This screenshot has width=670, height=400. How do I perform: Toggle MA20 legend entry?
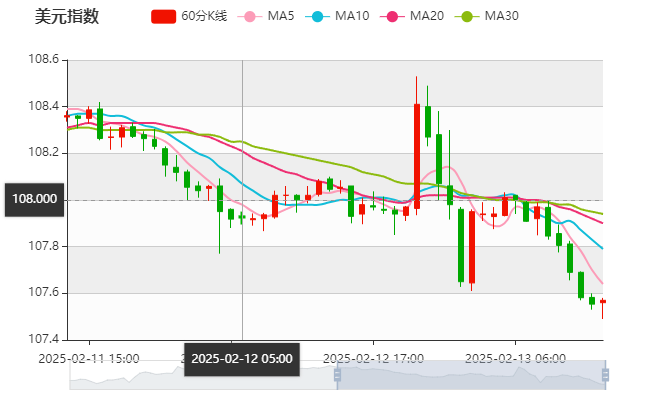412,16
